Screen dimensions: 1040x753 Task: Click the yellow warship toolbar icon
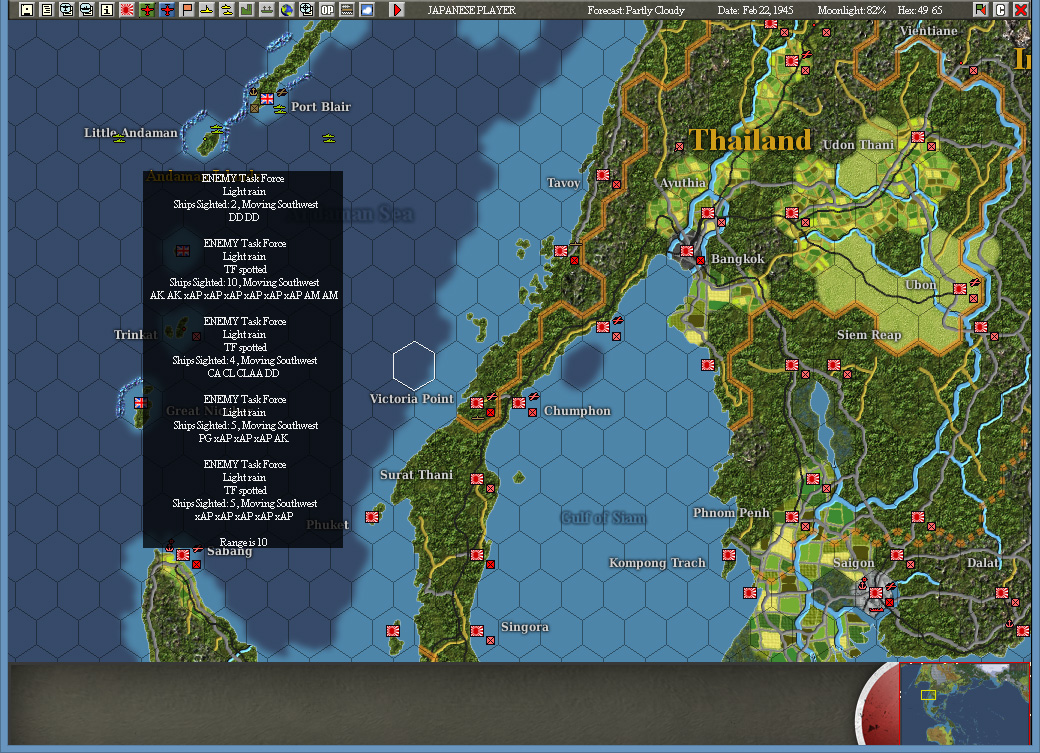point(205,10)
